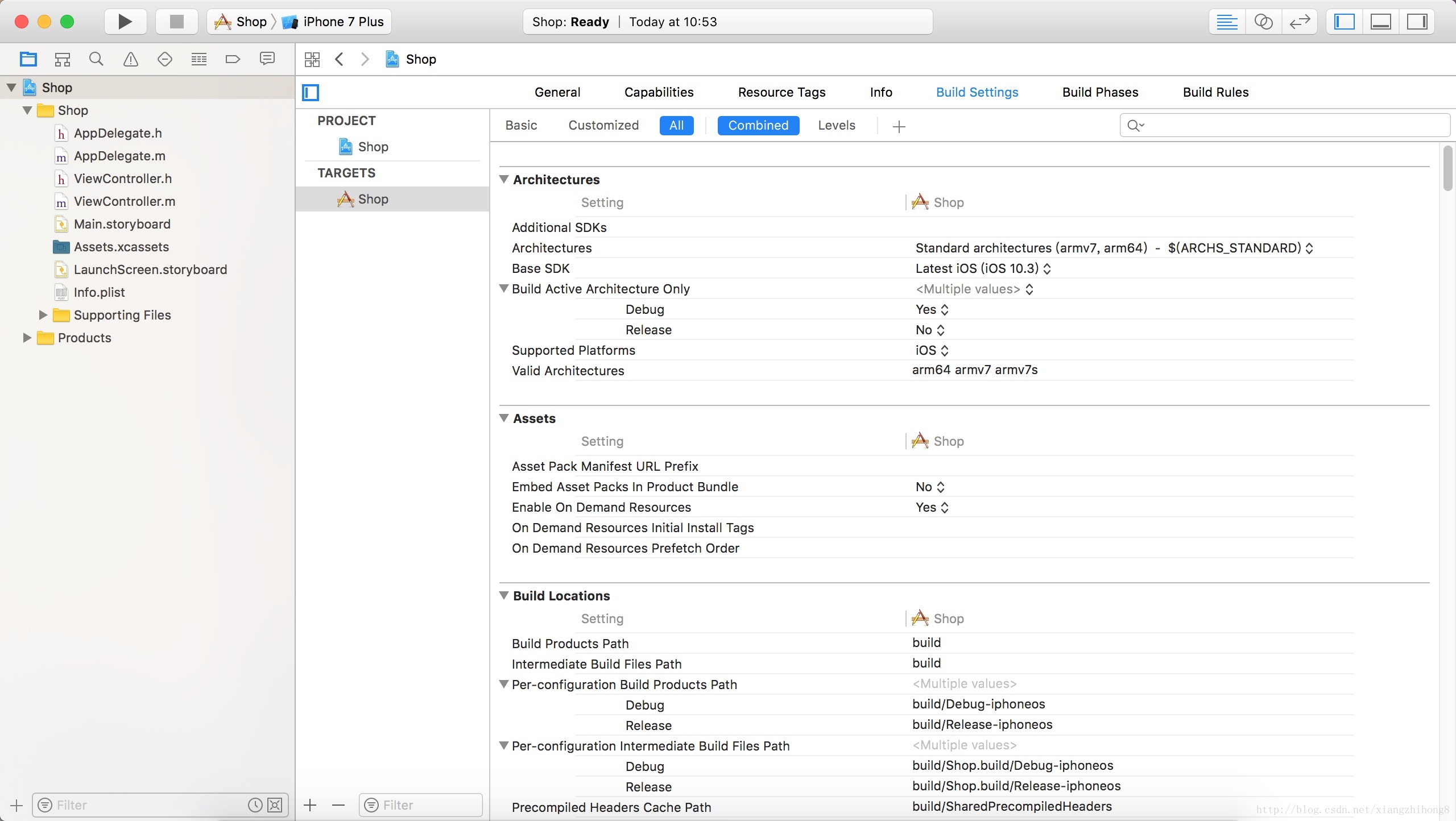The image size is (1456, 821).
Task: Toggle the Navigator pane visibility
Action: pyautogui.click(x=1345, y=22)
